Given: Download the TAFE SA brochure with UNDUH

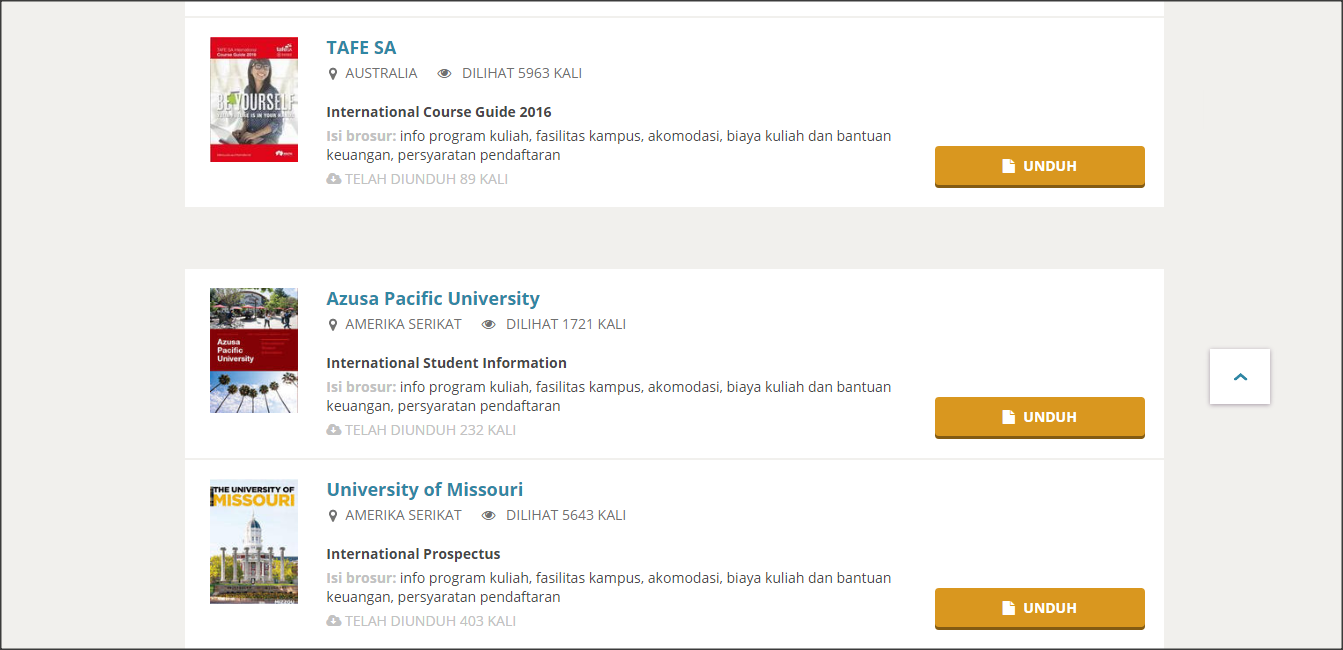Looking at the screenshot, I should (x=1039, y=166).
